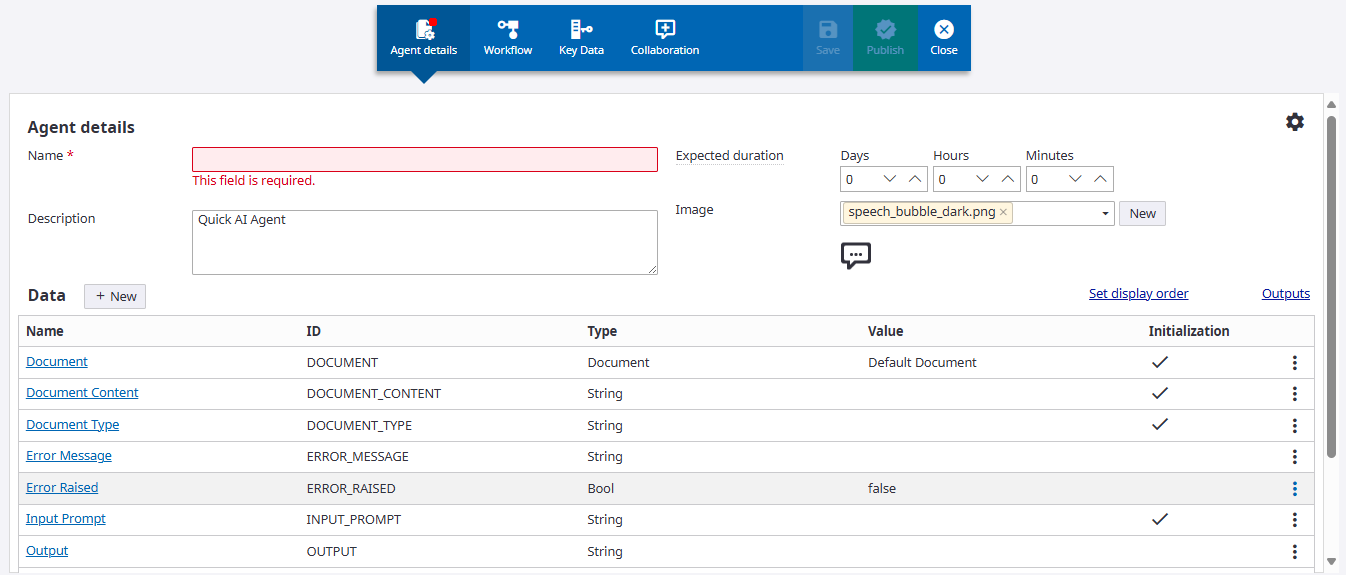Open the Workflow tab in toolbar
1346x575 pixels.
(x=507, y=38)
